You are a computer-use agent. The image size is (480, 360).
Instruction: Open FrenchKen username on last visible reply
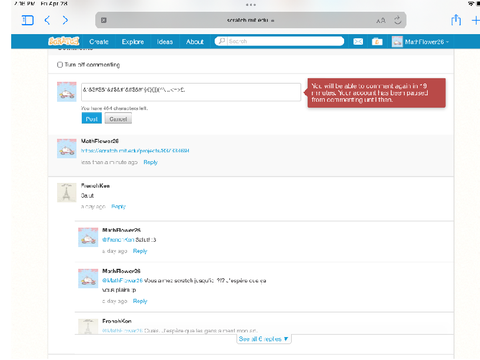click(x=117, y=321)
